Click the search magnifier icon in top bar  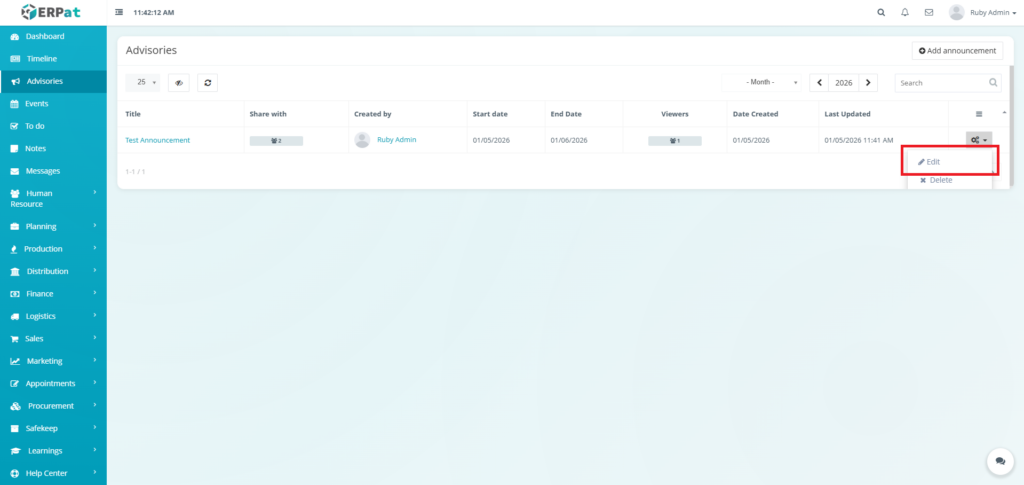click(880, 13)
